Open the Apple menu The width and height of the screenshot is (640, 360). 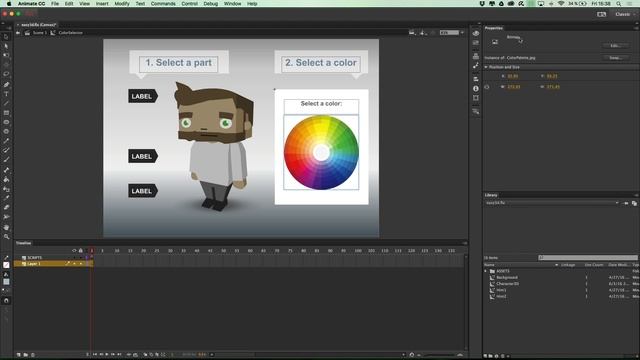click(x=9, y=4)
